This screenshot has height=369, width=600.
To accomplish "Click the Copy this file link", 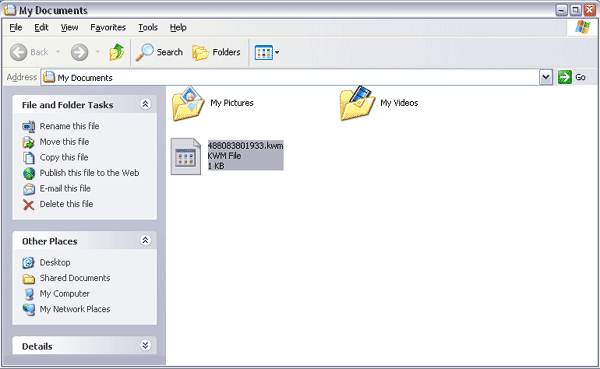I will [64, 157].
